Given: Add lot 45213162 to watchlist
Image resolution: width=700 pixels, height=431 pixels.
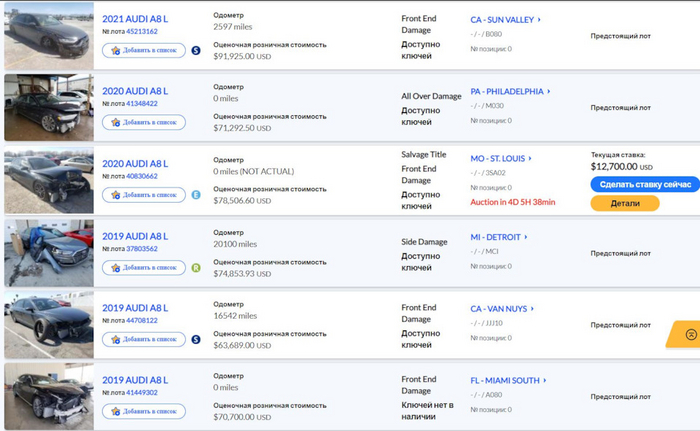Looking at the screenshot, I should coord(144,50).
